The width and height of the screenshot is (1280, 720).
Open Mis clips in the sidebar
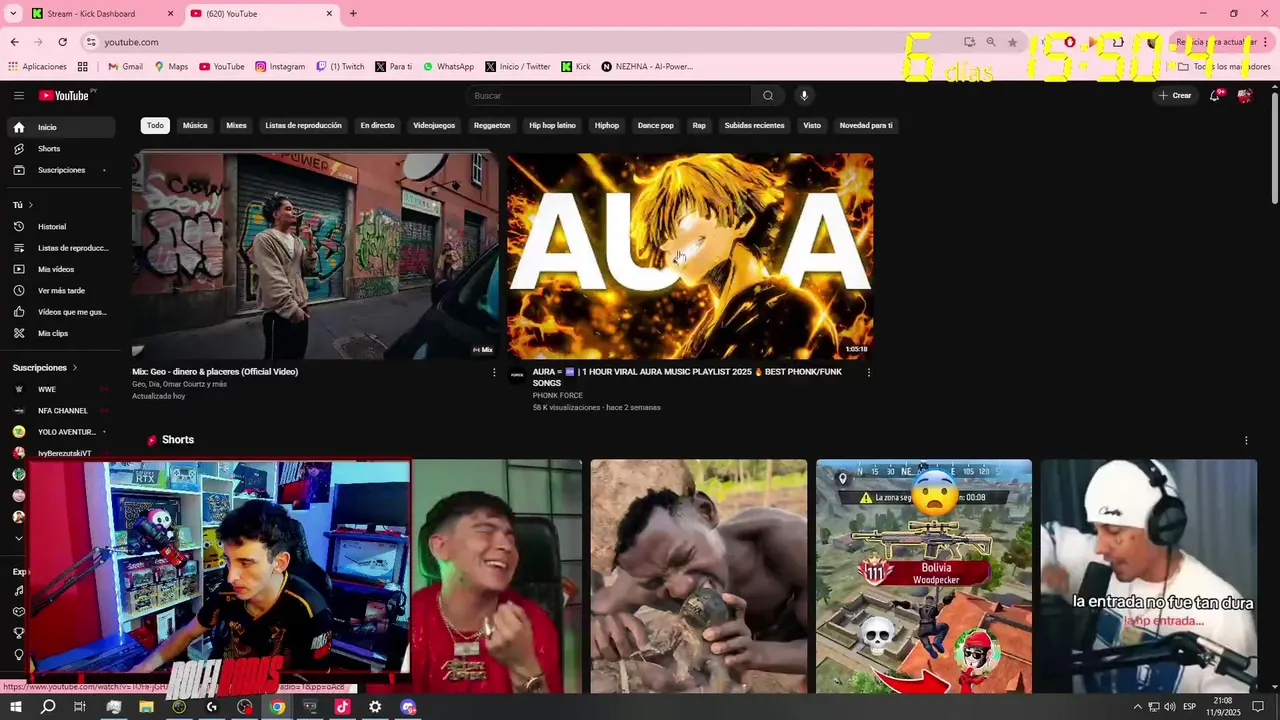61,333
